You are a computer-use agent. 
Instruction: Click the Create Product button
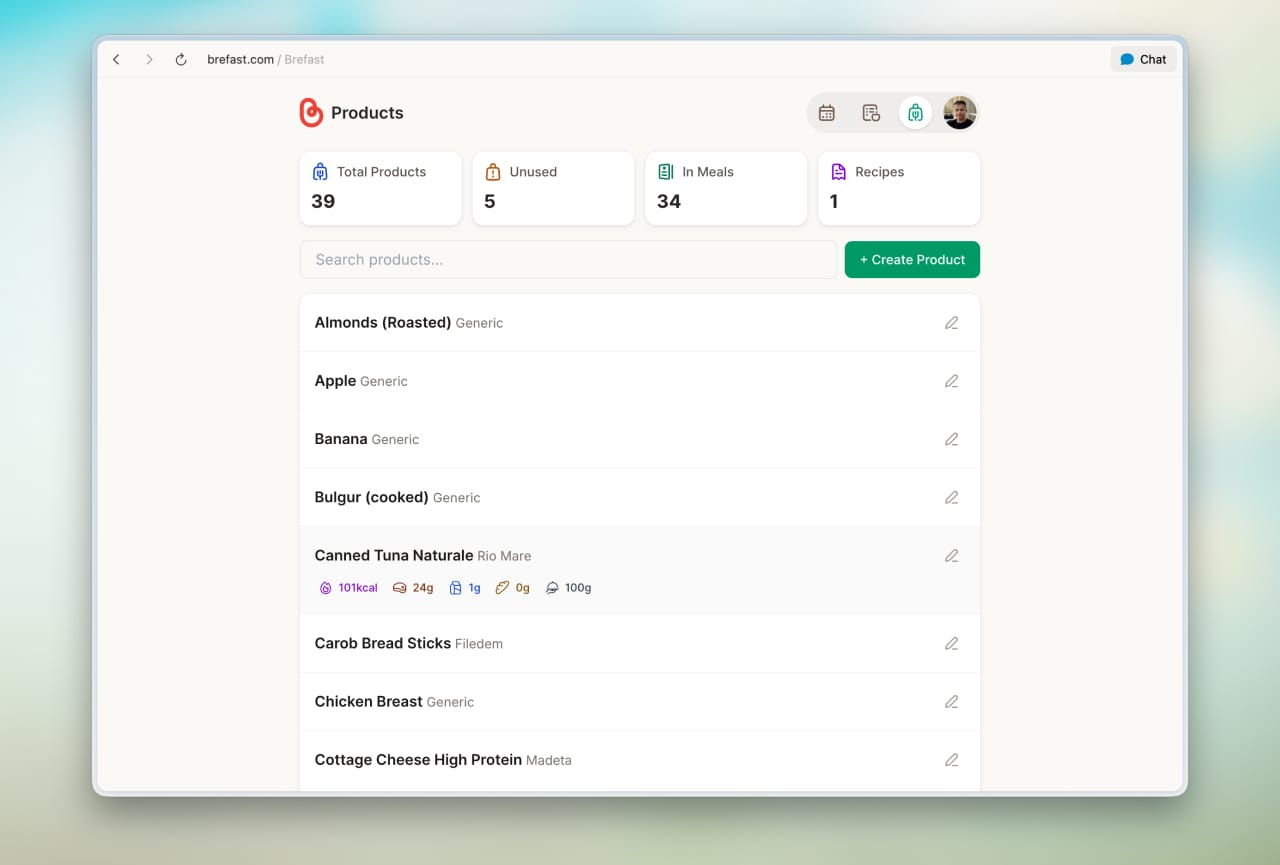912,260
